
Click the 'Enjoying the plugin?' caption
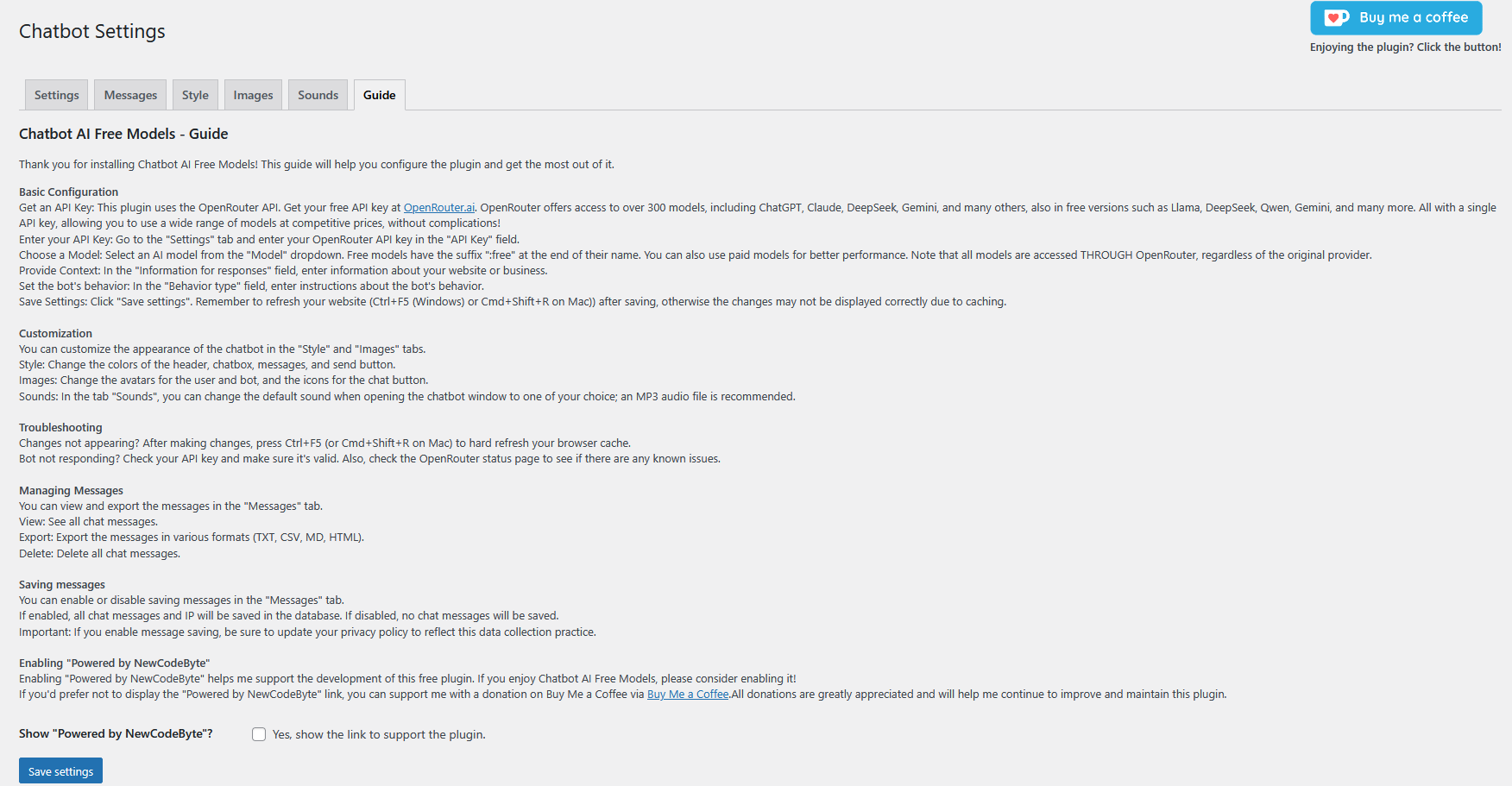point(1405,47)
